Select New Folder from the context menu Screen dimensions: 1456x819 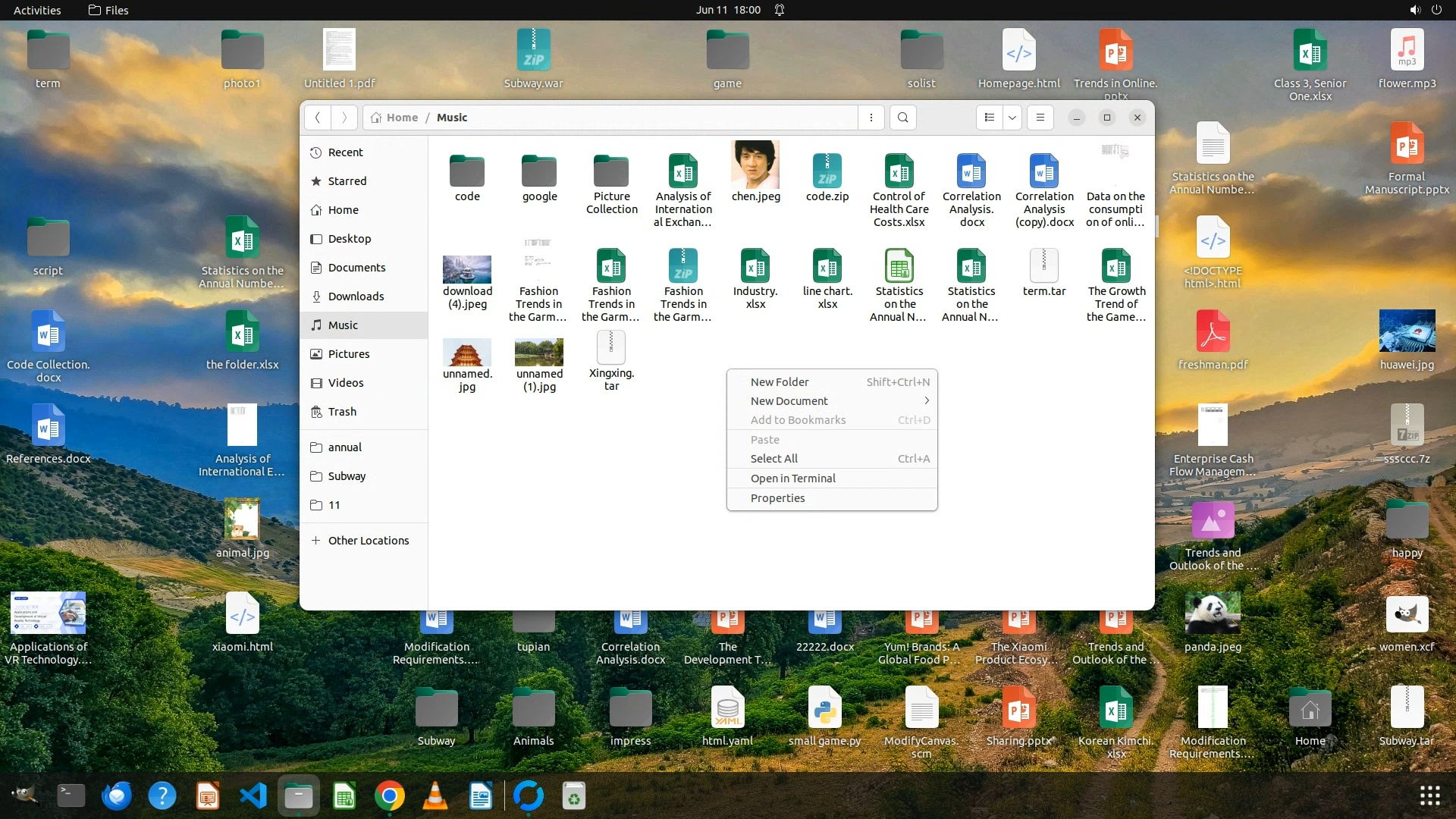780,382
